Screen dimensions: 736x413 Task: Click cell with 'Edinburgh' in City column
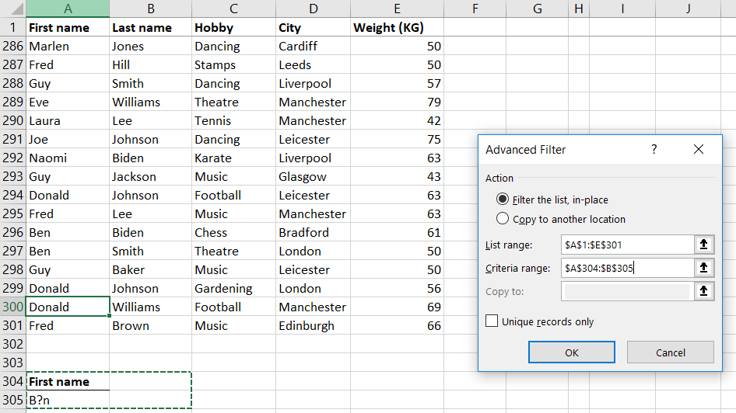point(312,326)
